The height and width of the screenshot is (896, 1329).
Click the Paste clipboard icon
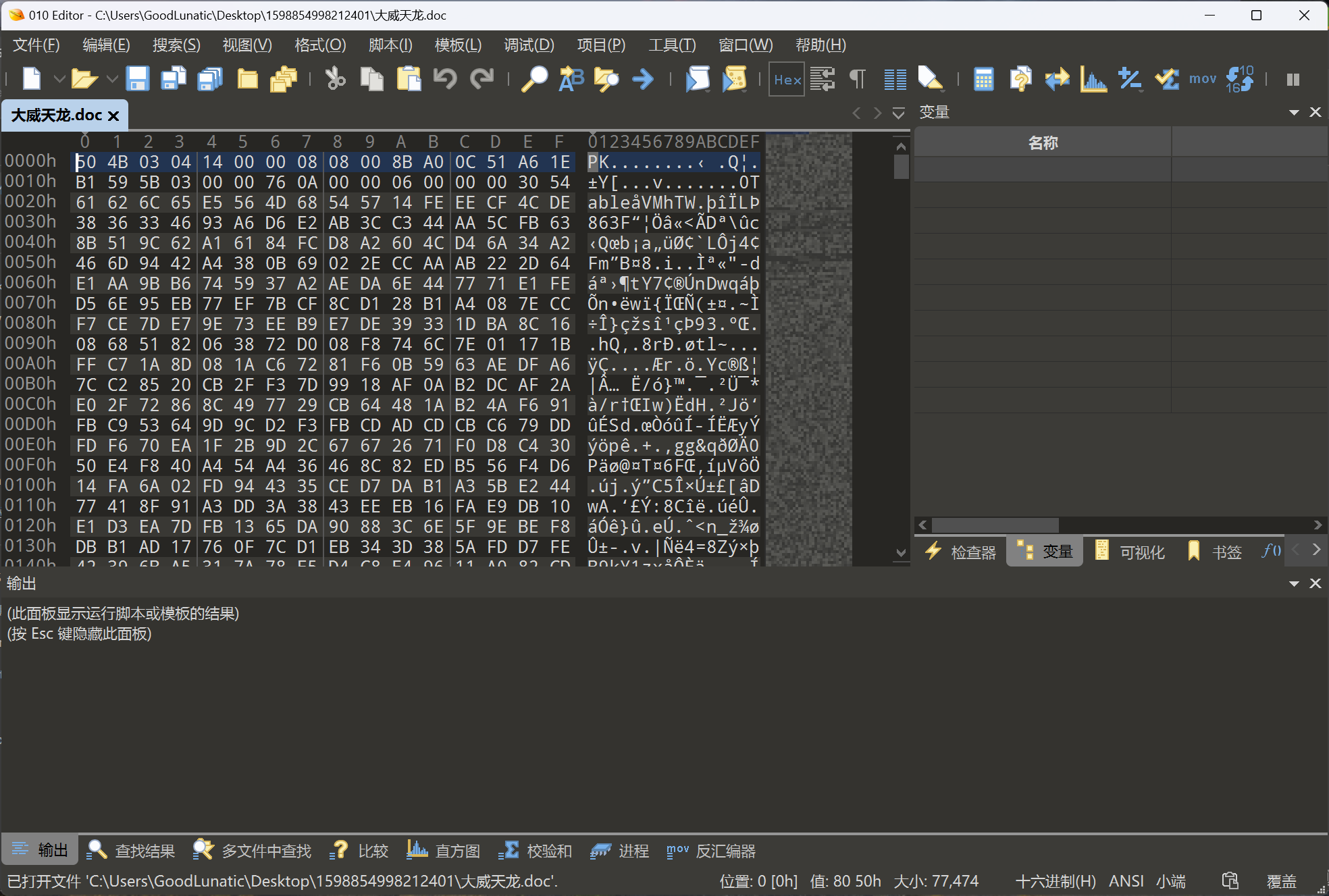pyautogui.click(x=409, y=79)
